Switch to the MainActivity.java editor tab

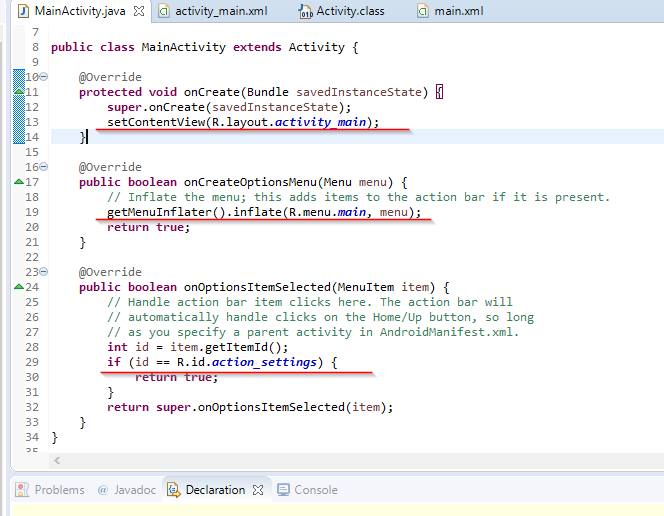point(80,11)
